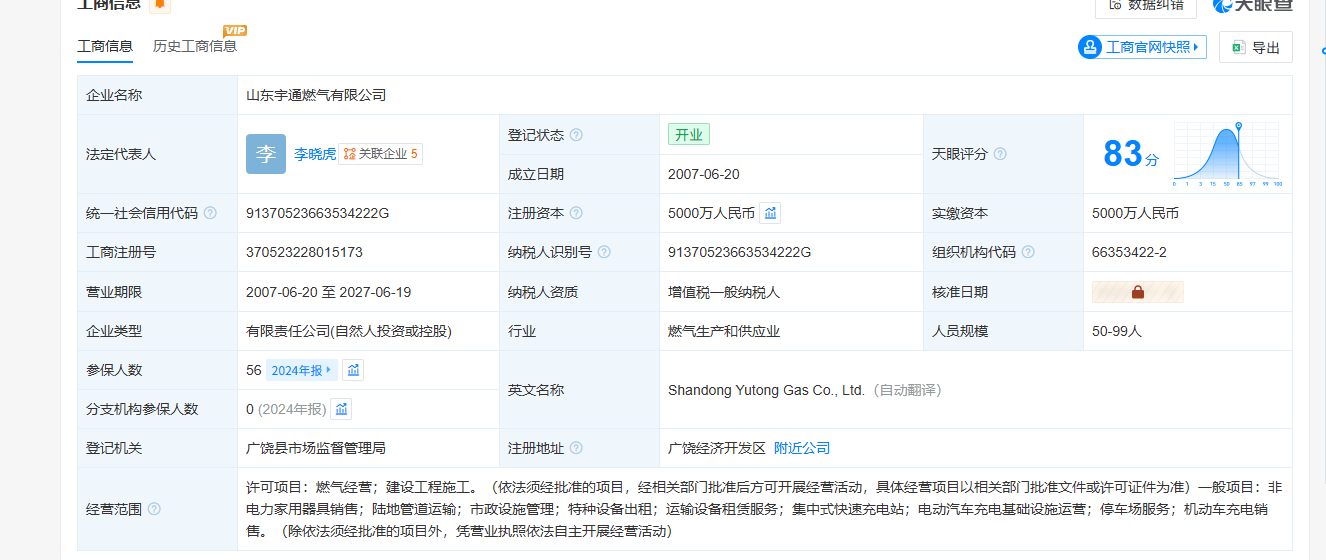Viewport: 1326px width, 560px height.
Task: Export data with 导出 button
Action: tap(1256, 47)
